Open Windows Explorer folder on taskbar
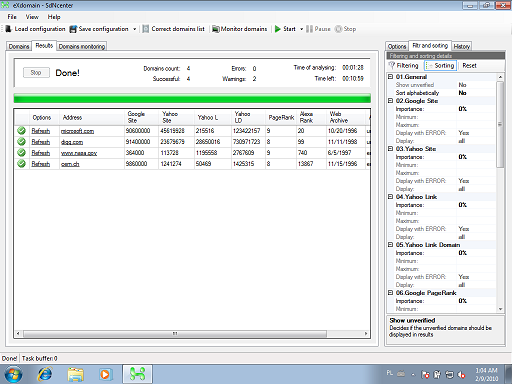The width and height of the screenshot is (512, 384). click(75, 374)
